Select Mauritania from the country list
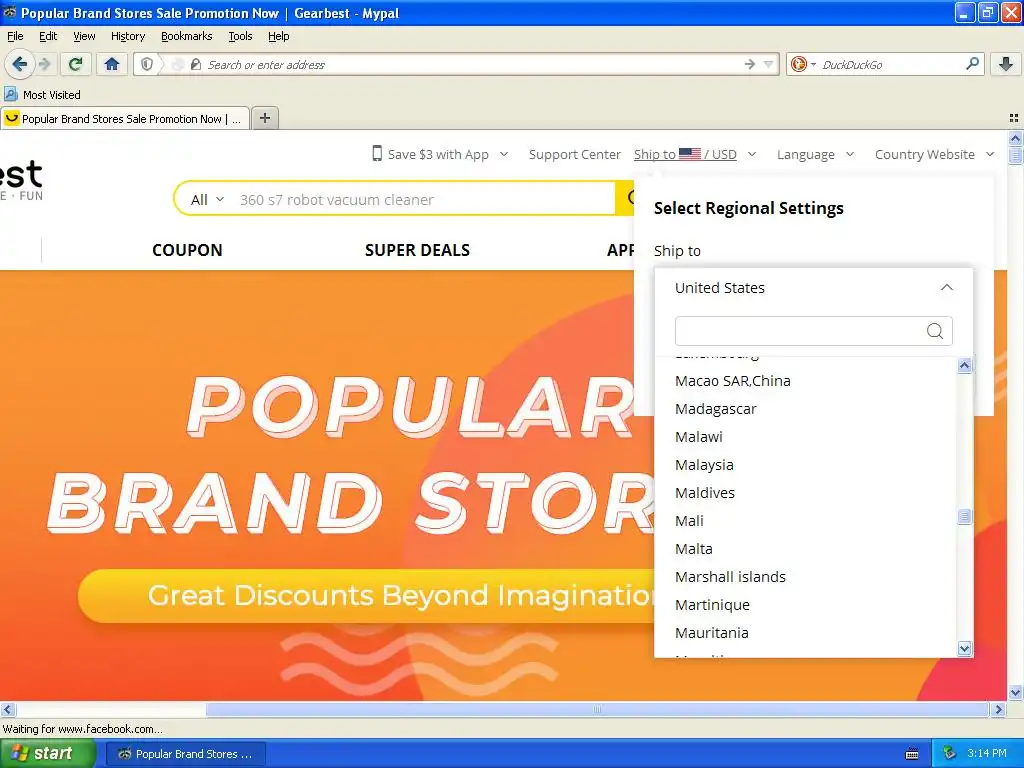 [x=711, y=633]
